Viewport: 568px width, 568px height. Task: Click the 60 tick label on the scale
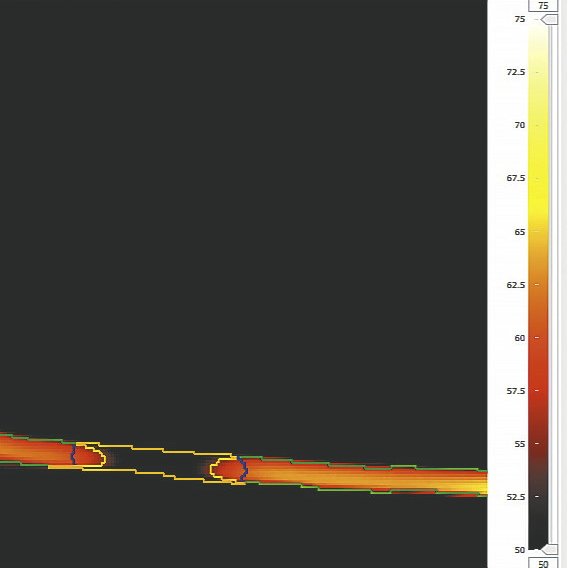[519, 338]
